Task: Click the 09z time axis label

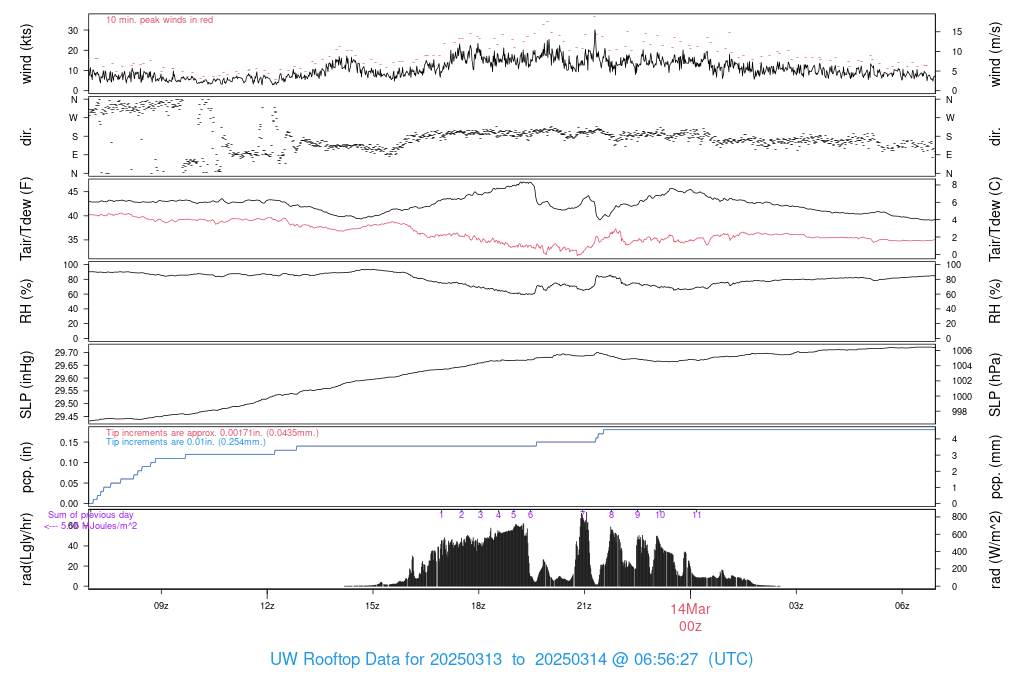Action: tap(161, 606)
